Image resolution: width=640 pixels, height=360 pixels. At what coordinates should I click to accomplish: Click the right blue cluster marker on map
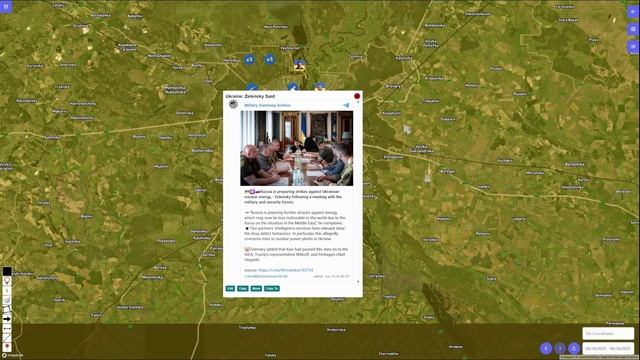pyautogui.click(x=269, y=60)
